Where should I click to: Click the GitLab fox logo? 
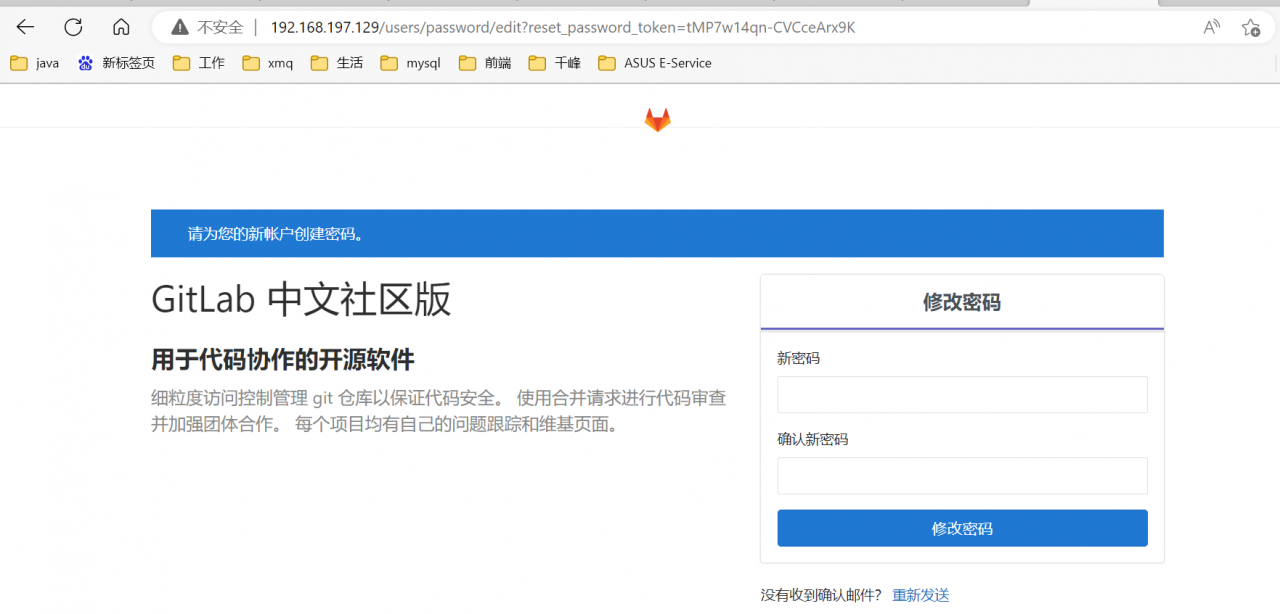coord(657,120)
